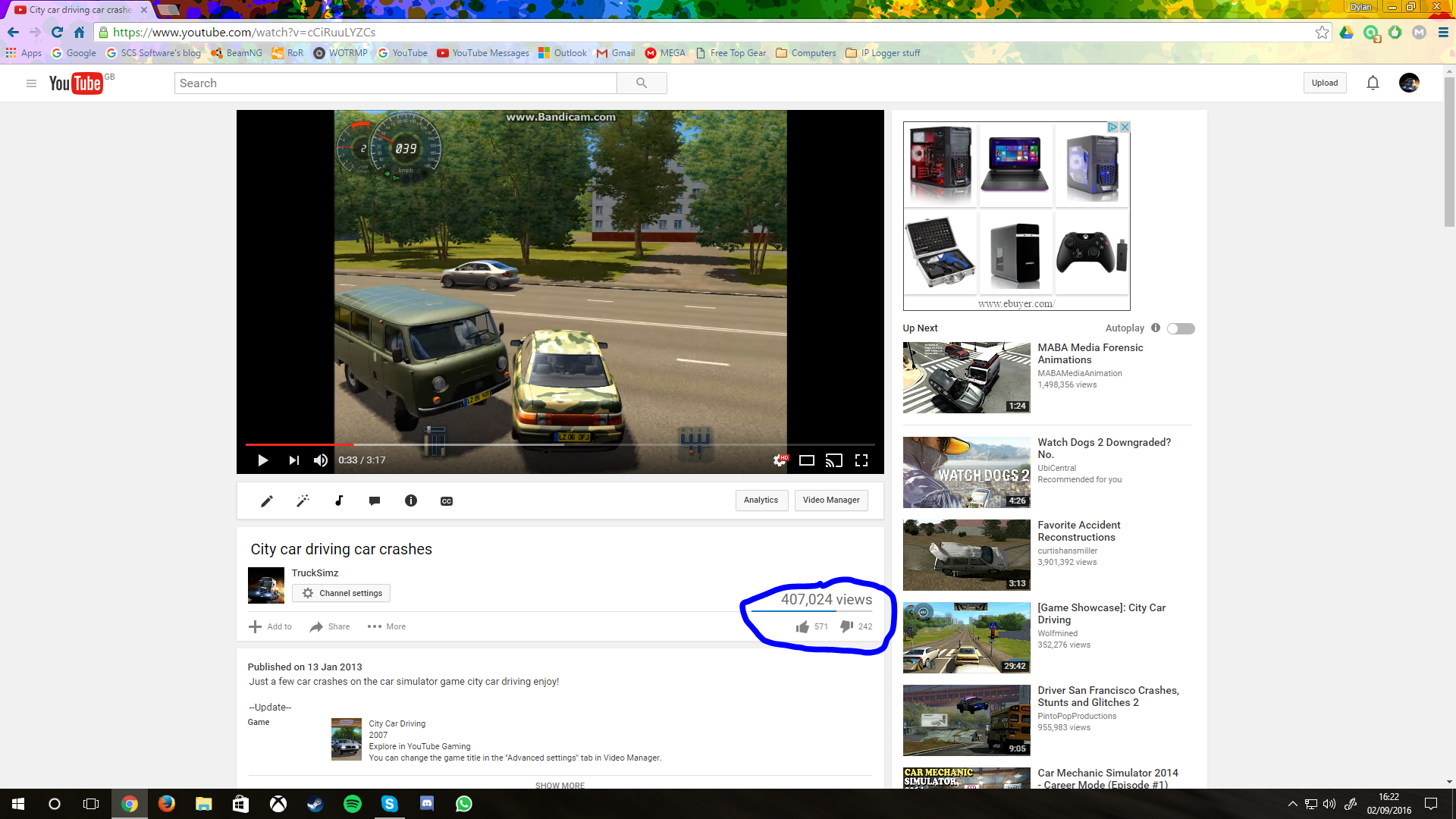Open video quality settings gear
This screenshot has width=1456, height=819.
point(779,460)
